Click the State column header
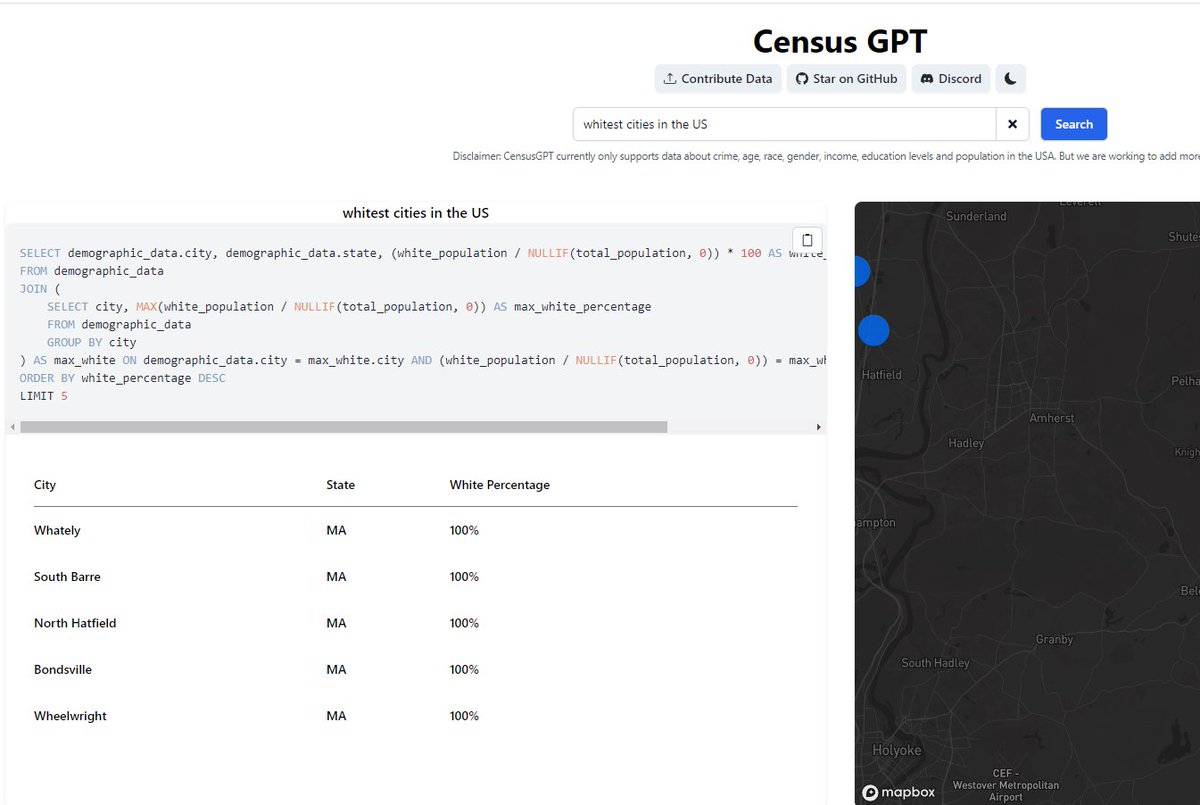 pos(340,485)
